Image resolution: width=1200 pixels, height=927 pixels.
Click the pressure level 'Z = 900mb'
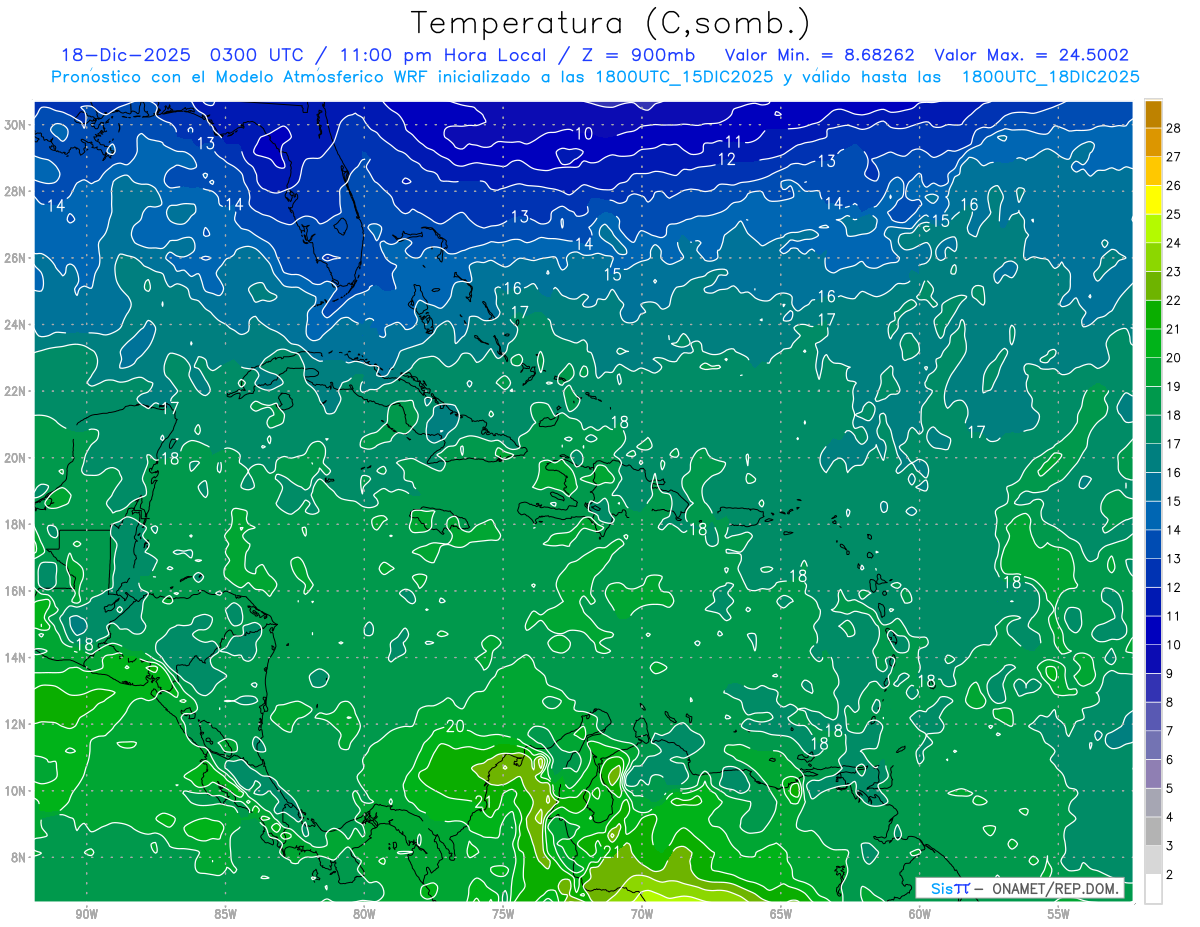pos(640,55)
